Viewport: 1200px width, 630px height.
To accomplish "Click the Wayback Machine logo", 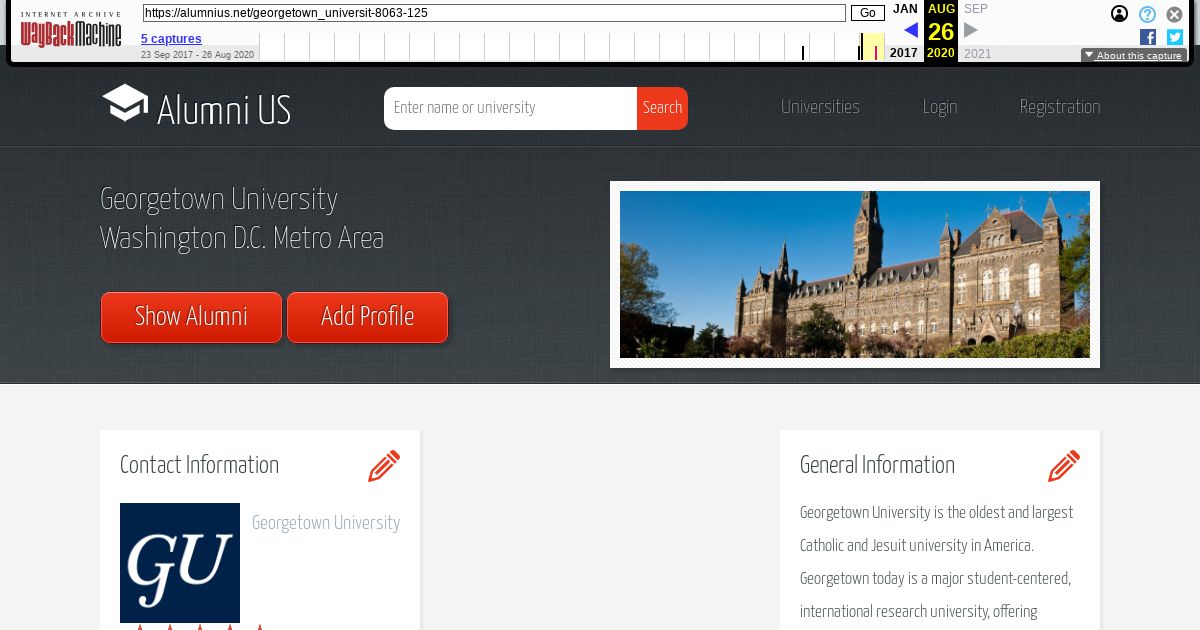I will (x=71, y=30).
